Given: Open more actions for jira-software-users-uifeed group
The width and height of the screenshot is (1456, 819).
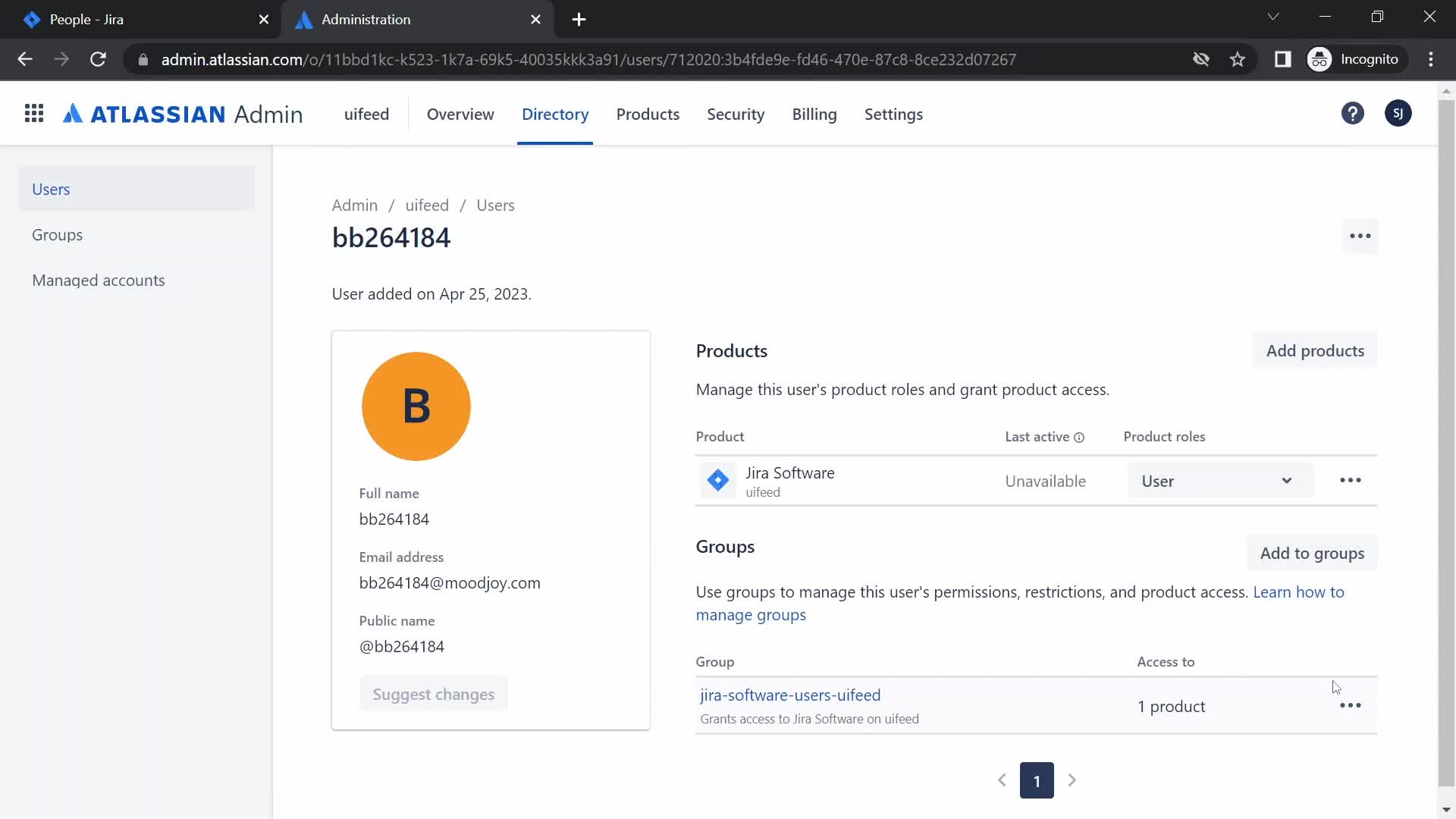Looking at the screenshot, I should point(1350,706).
